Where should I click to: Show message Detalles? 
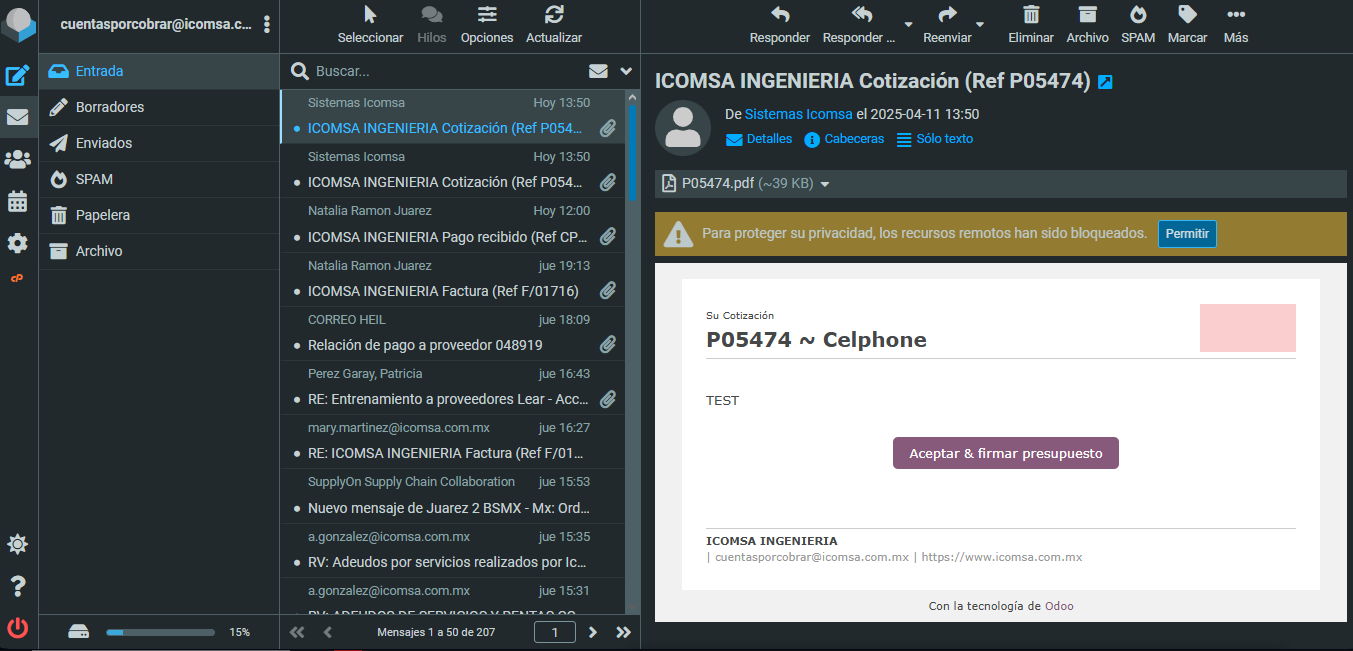tap(758, 139)
